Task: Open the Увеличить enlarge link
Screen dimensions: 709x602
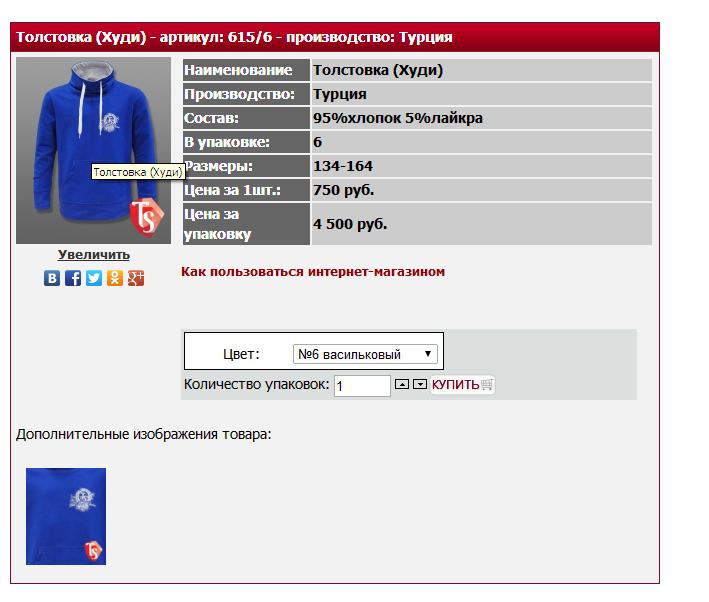Action: pyautogui.click(x=94, y=255)
